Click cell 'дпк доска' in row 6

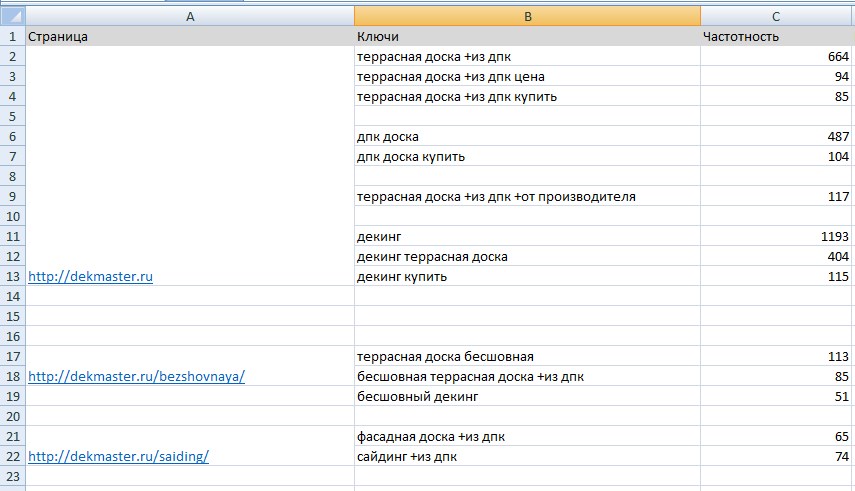coord(527,136)
